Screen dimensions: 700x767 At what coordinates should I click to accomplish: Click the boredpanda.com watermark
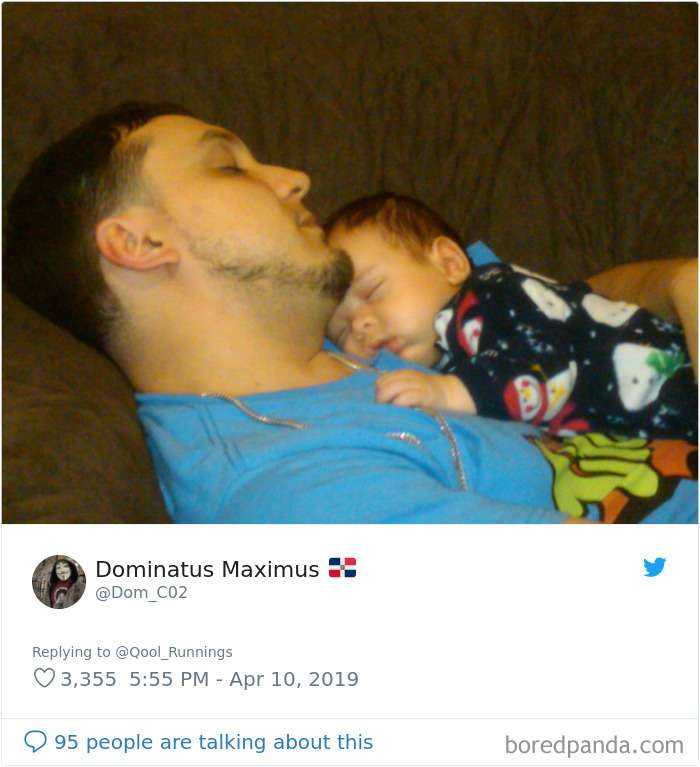pos(594,745)
